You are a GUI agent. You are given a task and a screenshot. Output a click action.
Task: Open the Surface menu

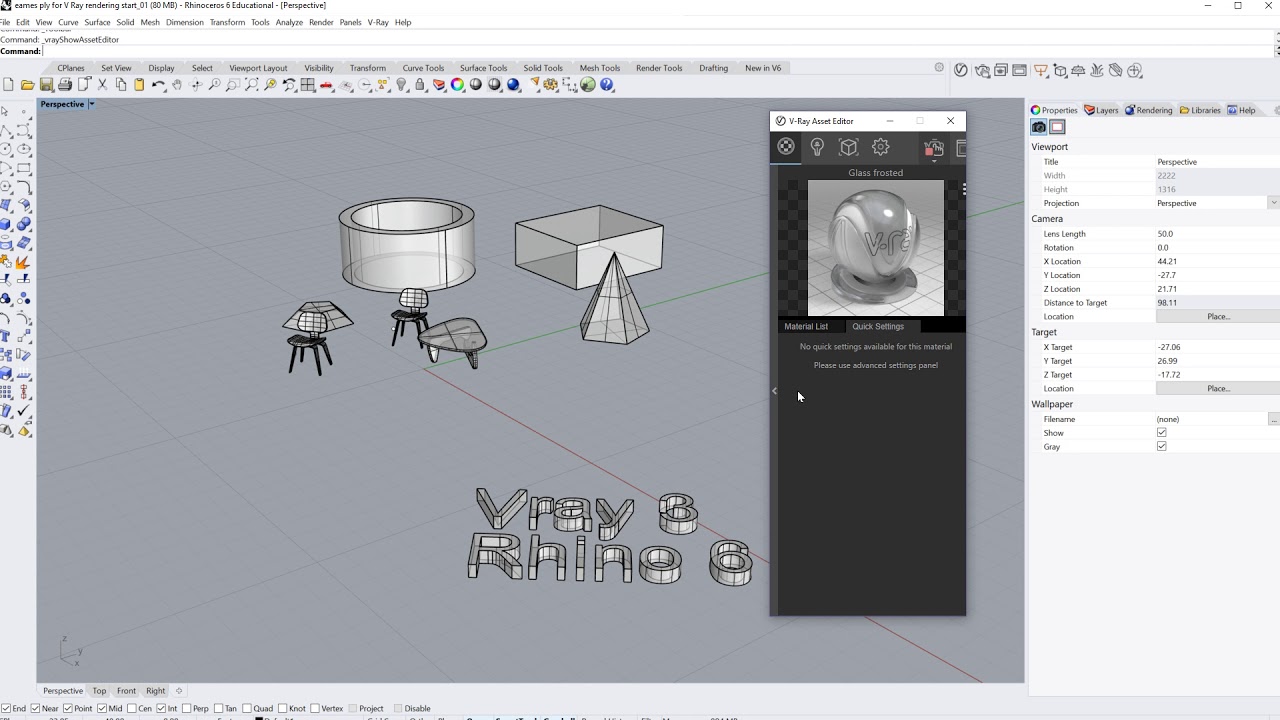point(97,22)
